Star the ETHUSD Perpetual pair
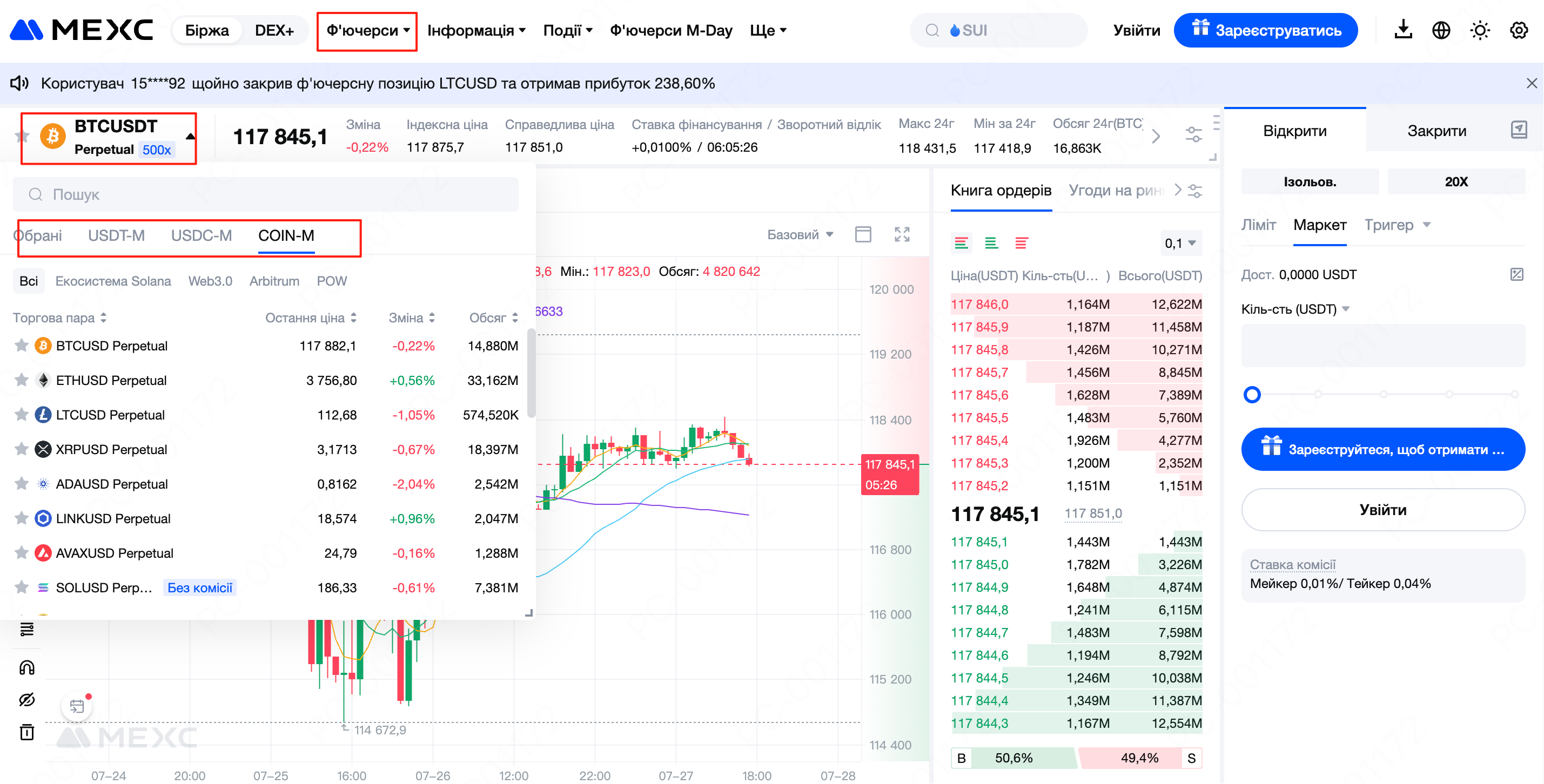The image size is (1544, 784). pyautogui.click(x=22, y=380)
